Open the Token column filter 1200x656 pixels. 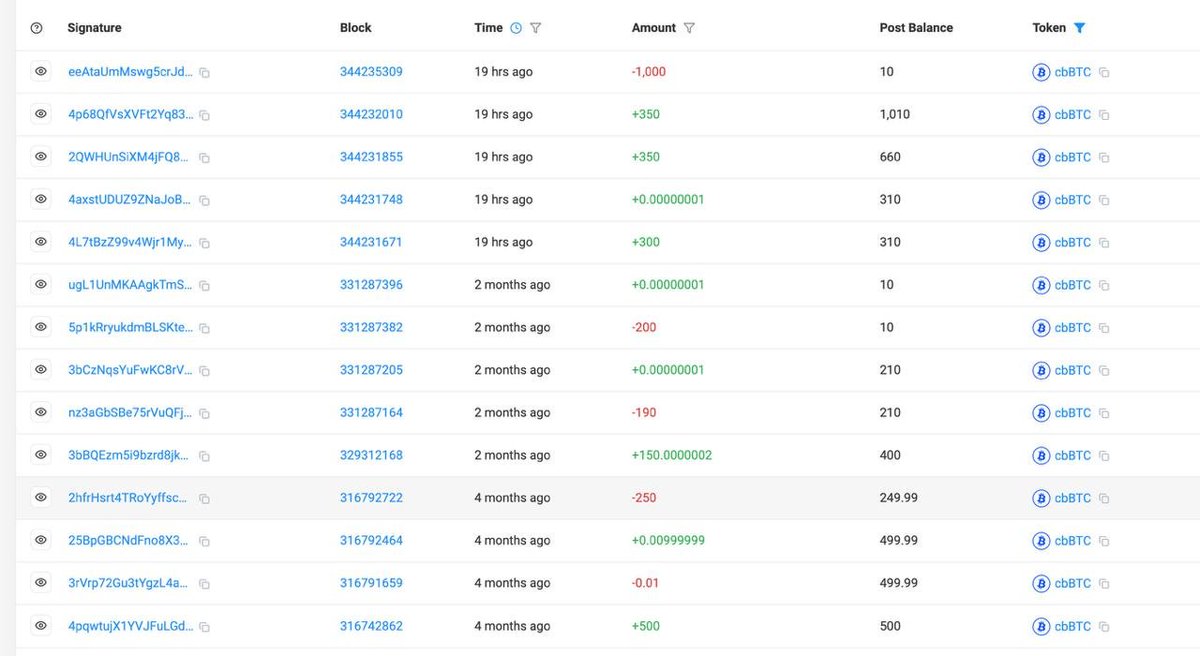1079,28
